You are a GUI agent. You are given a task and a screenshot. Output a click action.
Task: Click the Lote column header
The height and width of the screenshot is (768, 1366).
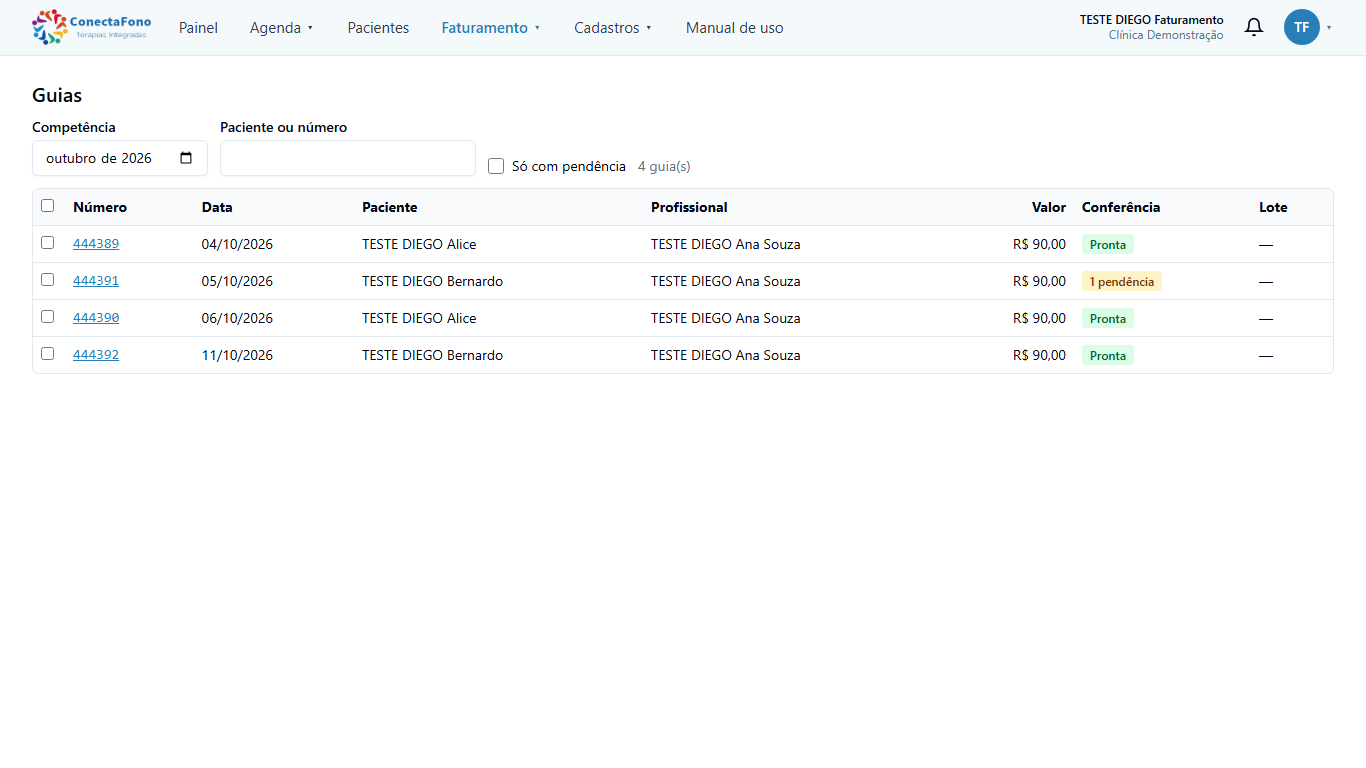click(1273, 207)
